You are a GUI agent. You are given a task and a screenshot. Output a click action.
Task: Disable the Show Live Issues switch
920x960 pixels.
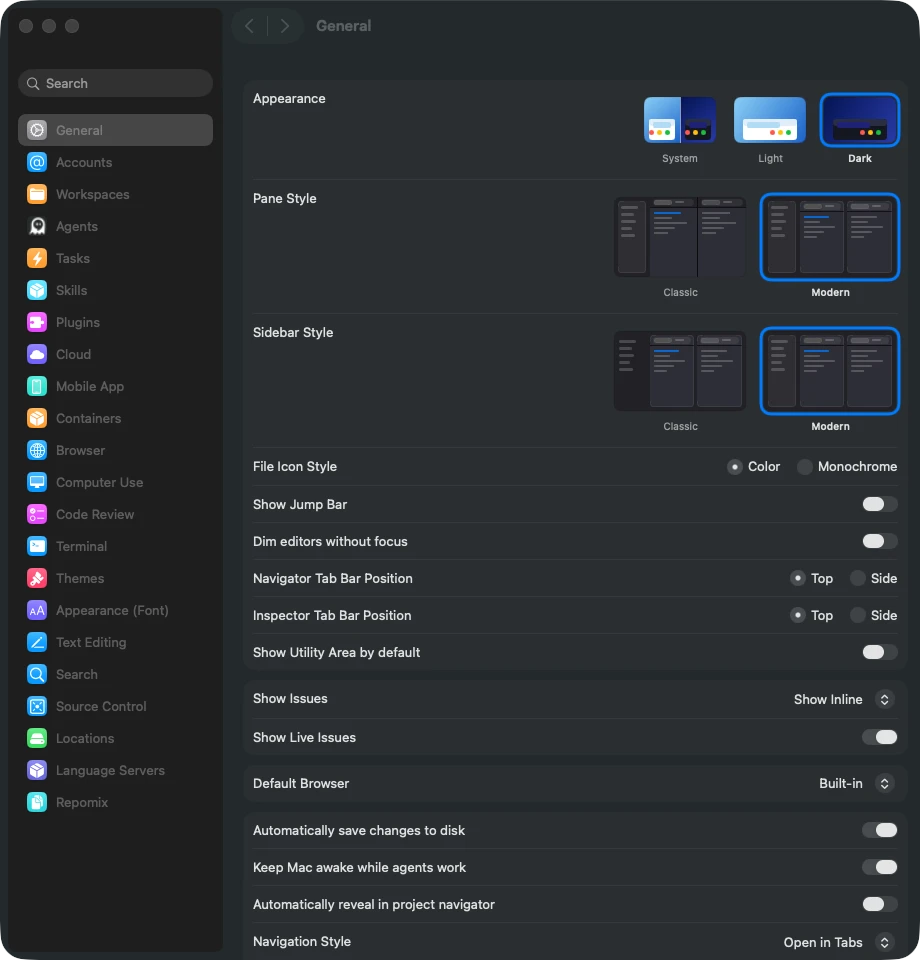click(880, 737)
